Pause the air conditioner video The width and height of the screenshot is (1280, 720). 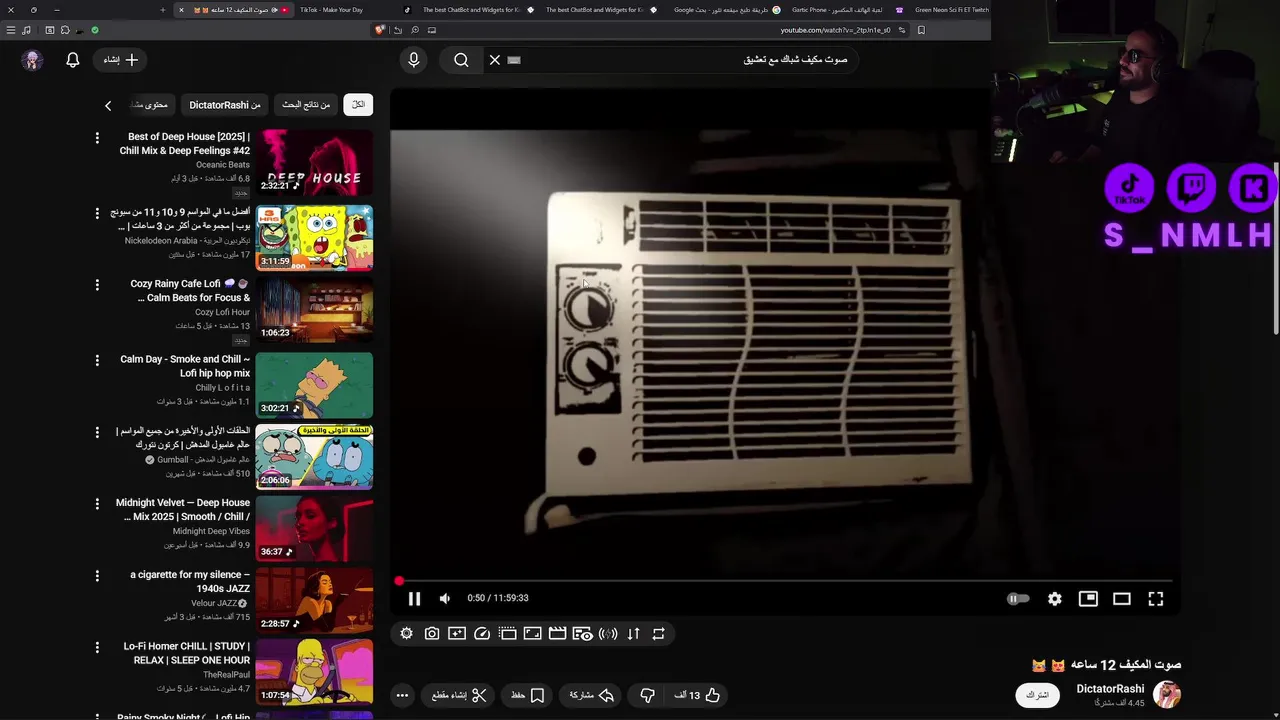click(414, 598)
